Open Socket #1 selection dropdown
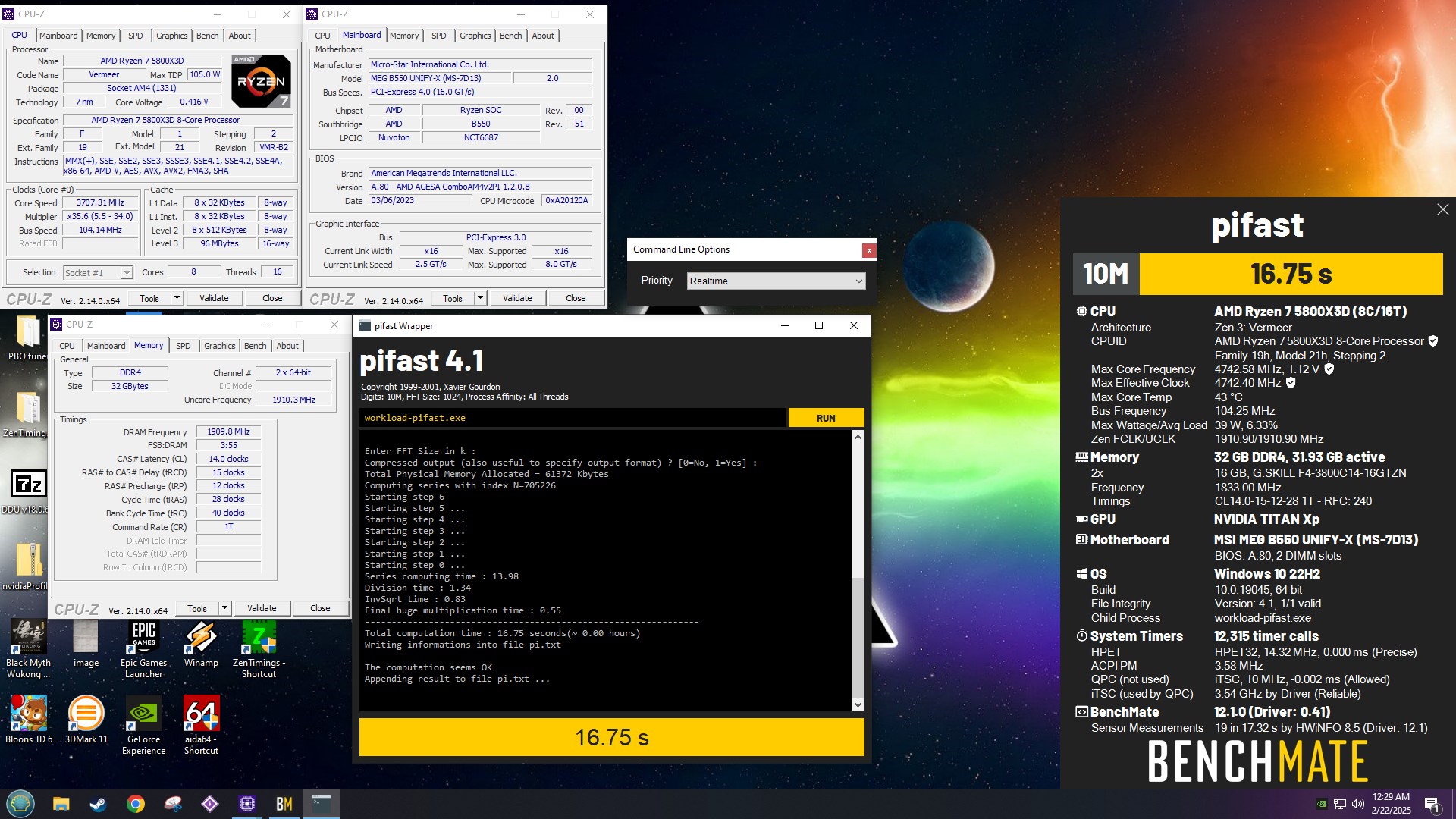 pyautogui.click(x=98, y=272)
